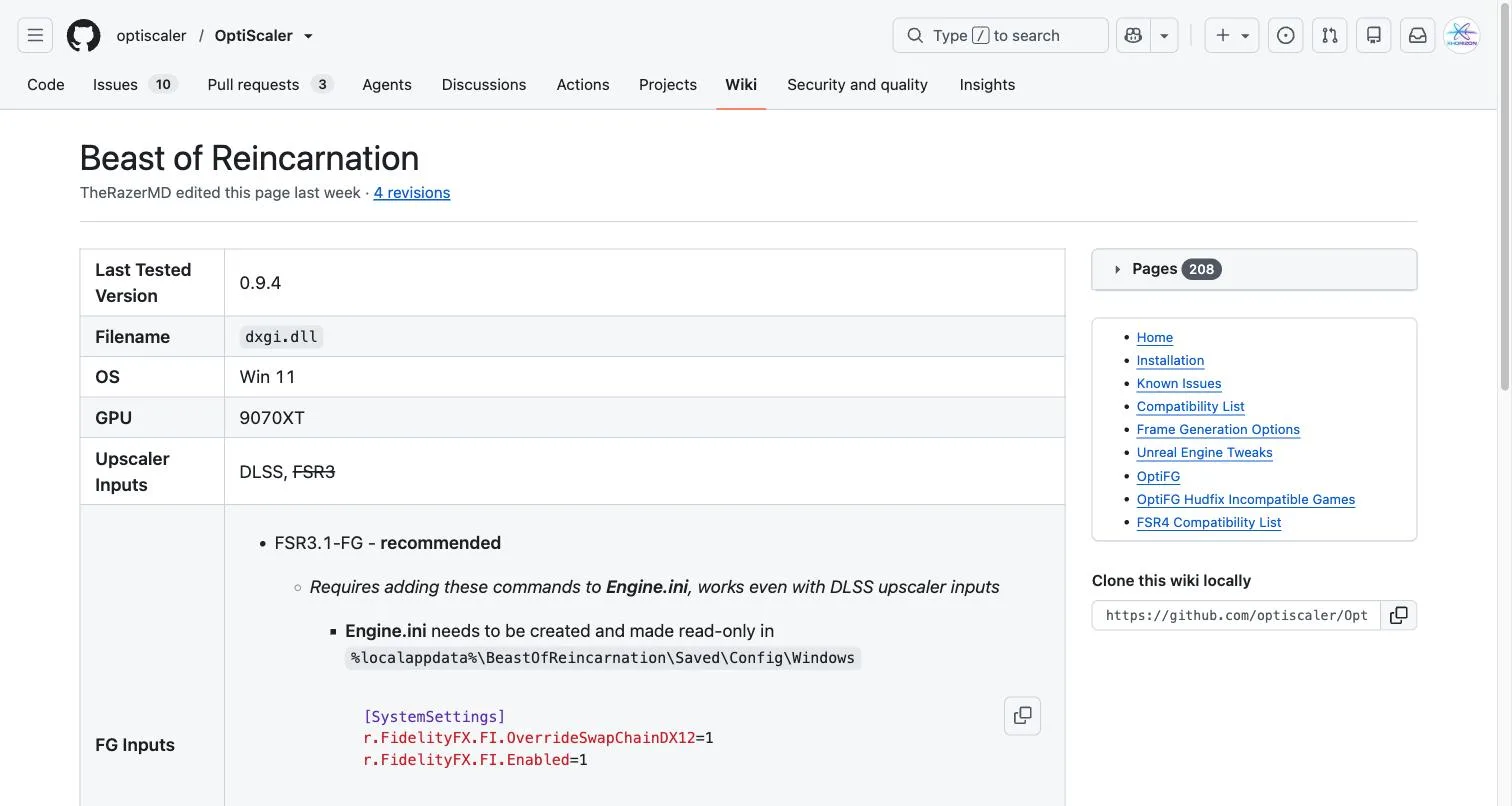Switch to the Projects tab

(x=668, y=84)
